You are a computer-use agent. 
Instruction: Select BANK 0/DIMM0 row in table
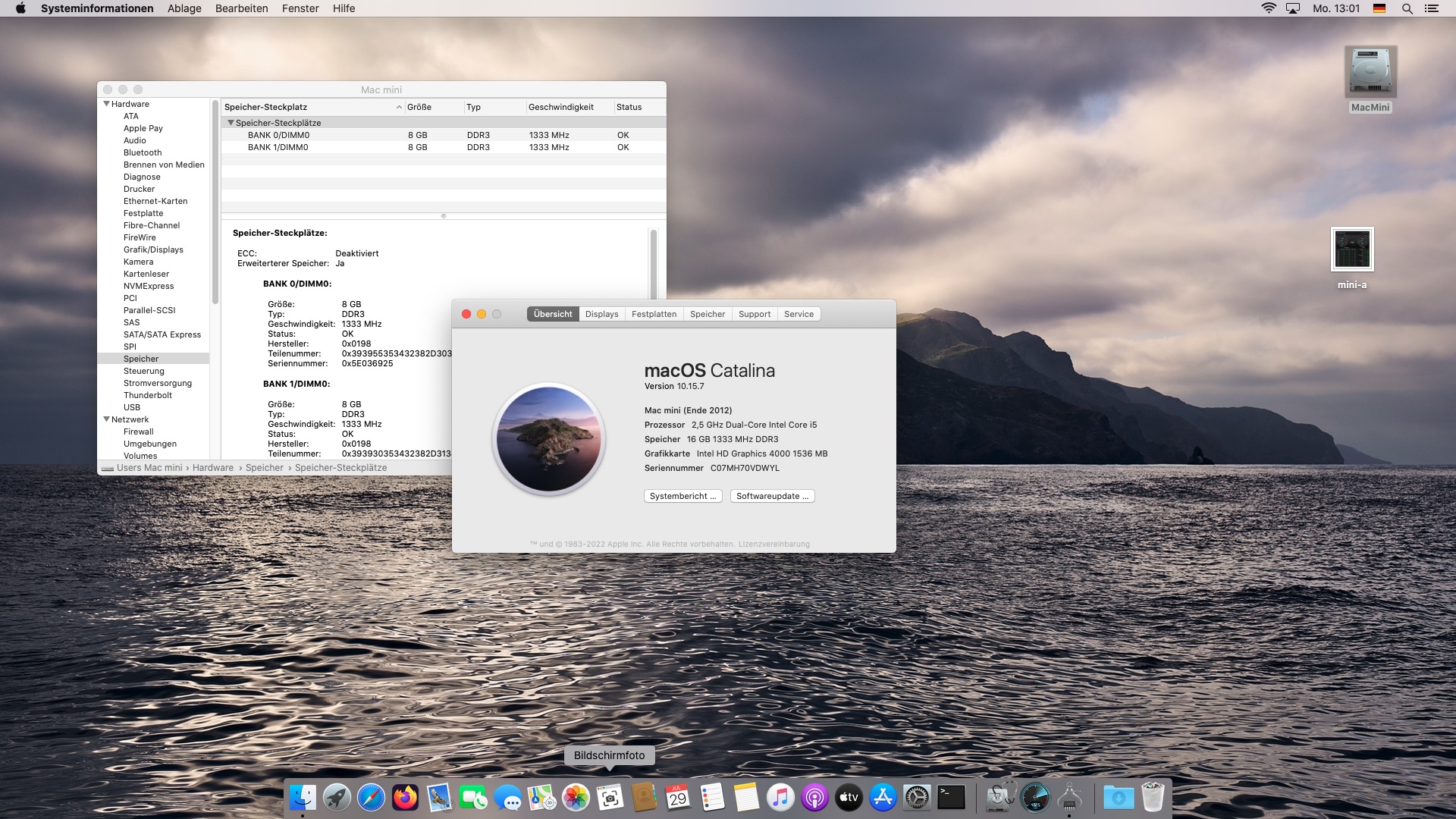[x=444, y=135]
